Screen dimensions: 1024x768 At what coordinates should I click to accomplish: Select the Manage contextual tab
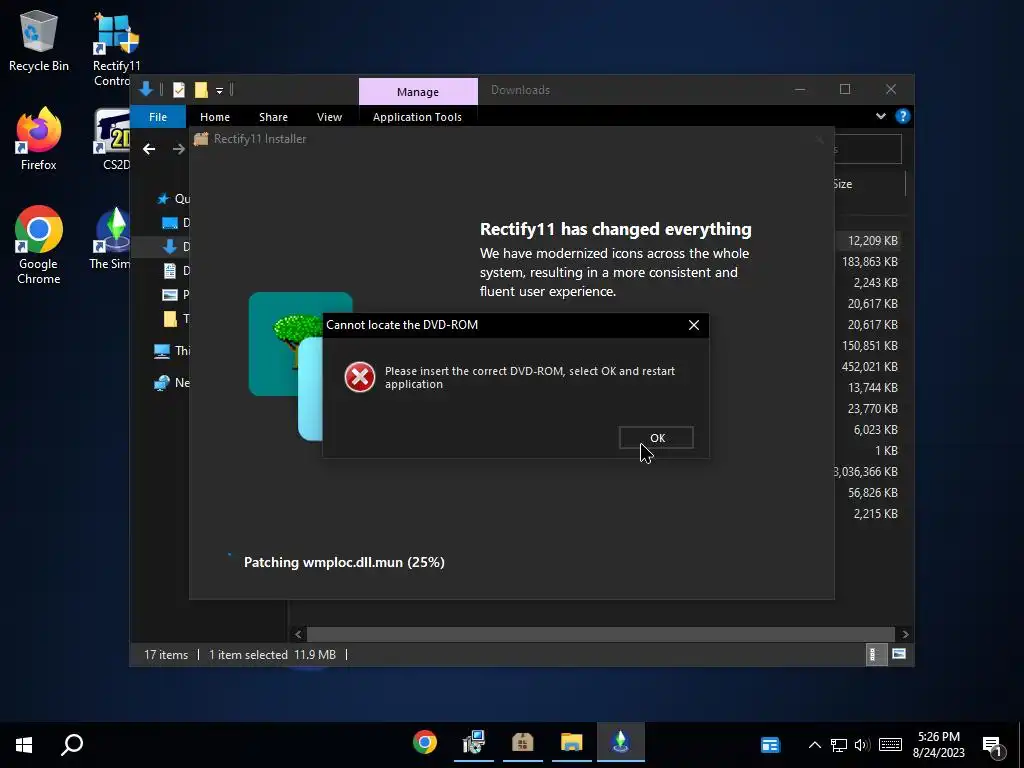(418, 92)
